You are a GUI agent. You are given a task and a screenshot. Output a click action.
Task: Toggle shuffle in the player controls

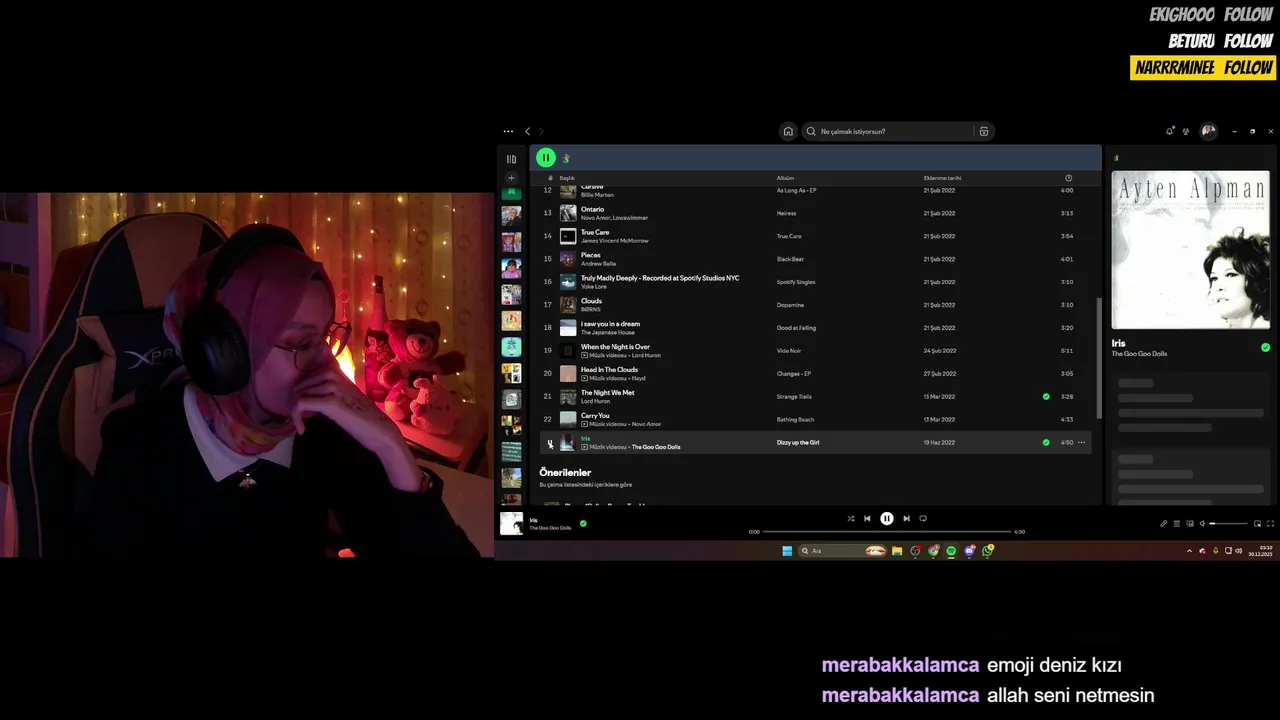coord(850,518)
